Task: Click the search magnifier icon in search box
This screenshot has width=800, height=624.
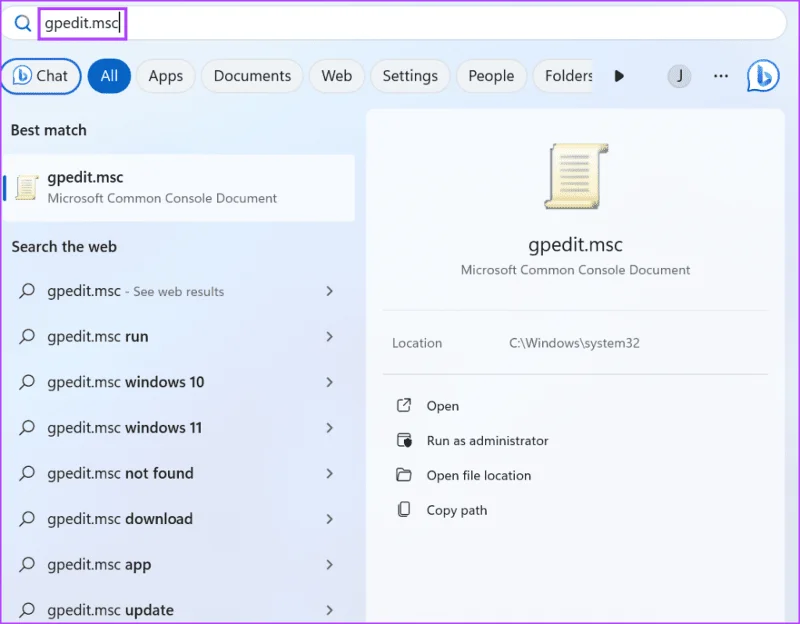Action: click(x=22, y=23)
